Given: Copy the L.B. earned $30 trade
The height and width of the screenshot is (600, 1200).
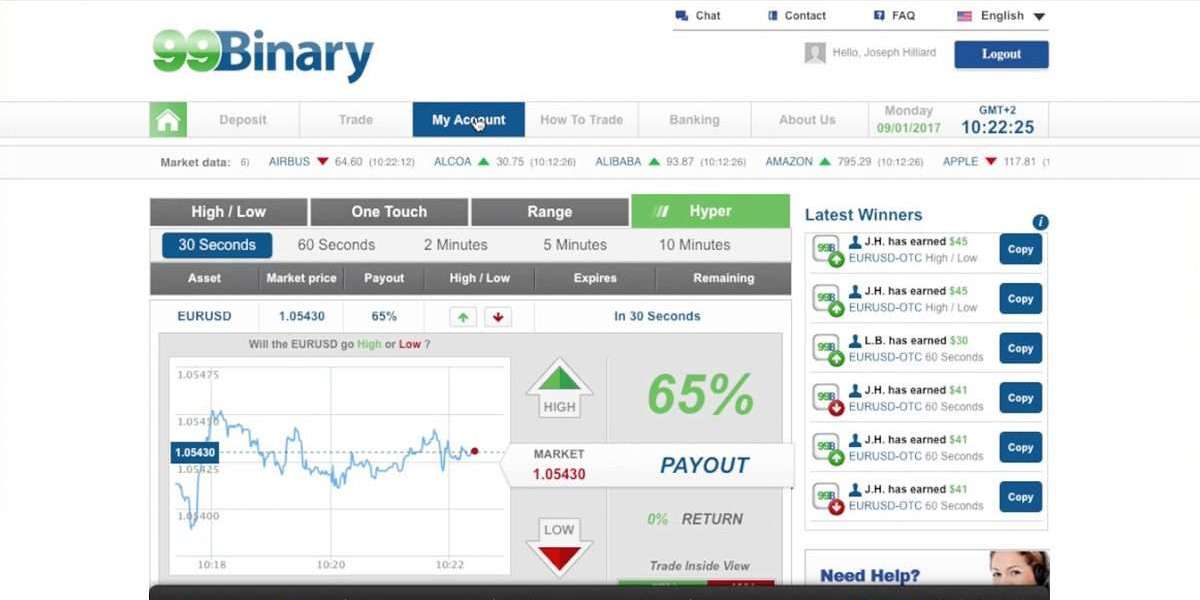Looking at the screenshot, I should point(1020,348).
